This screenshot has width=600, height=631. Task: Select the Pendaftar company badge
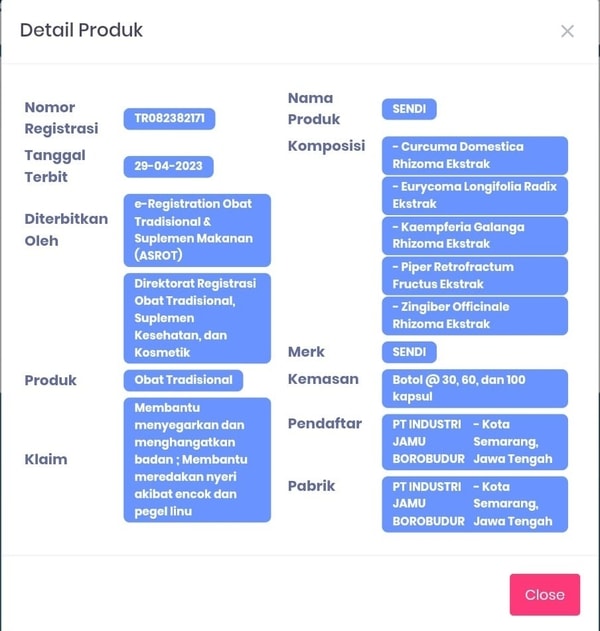474,442
